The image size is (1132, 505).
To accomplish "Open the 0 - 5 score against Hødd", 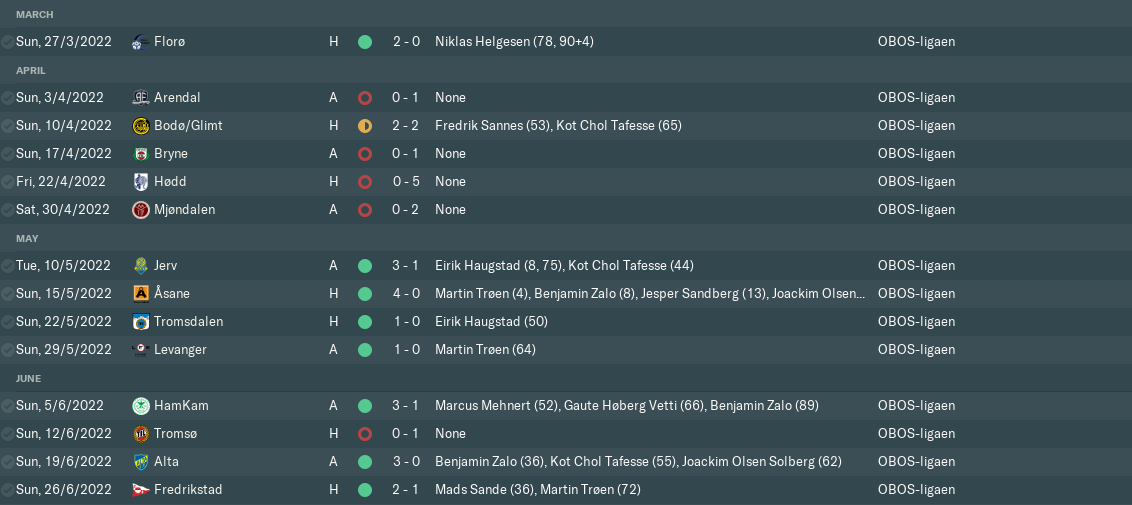I will tap(406, 182).
